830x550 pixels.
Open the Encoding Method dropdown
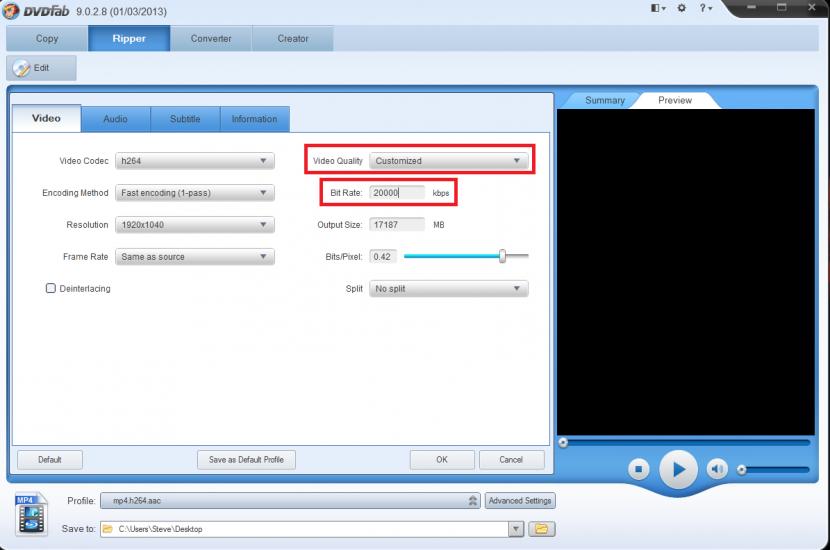point(195,193)
